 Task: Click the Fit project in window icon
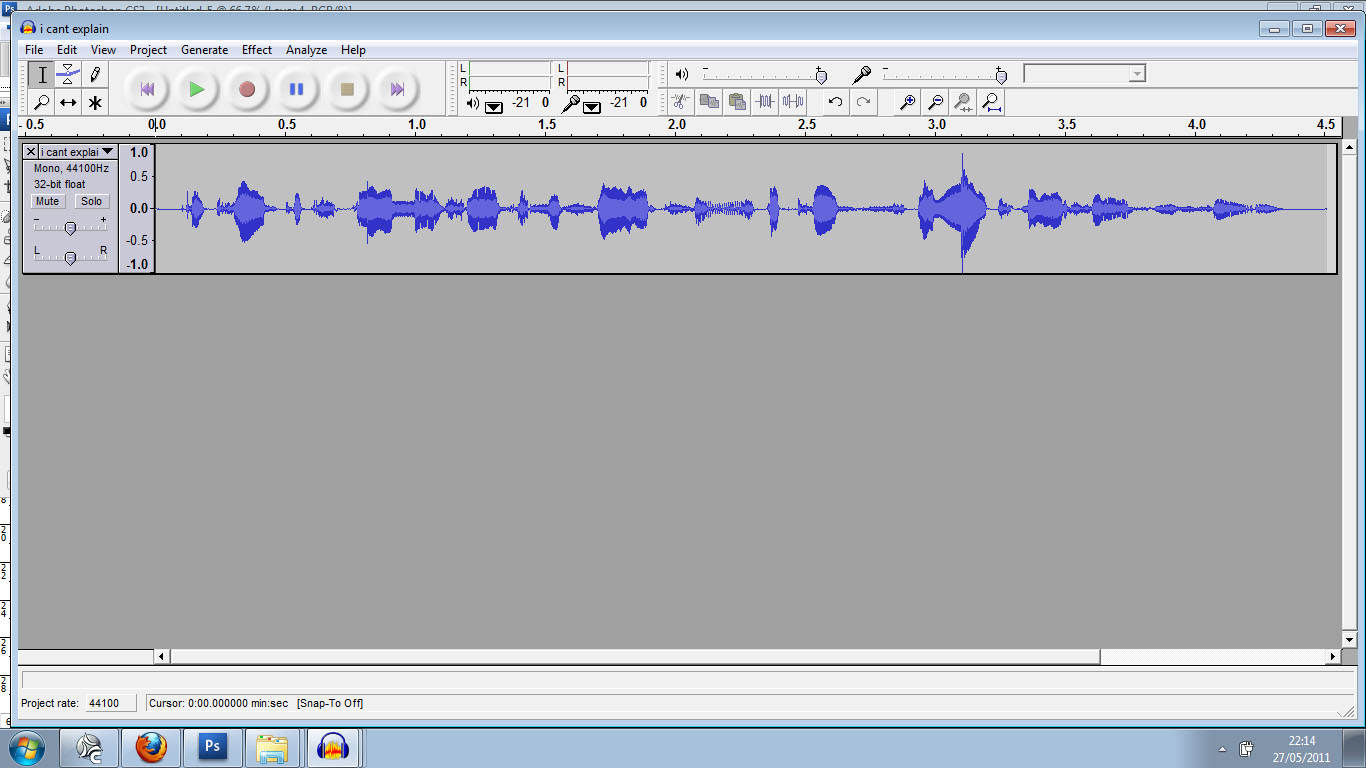click(990, 102)
